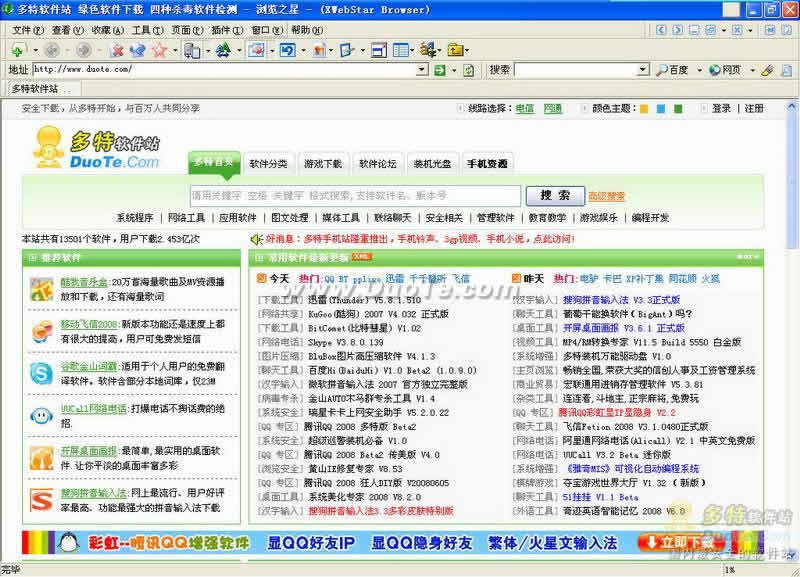
Task: Expand the Go button dropdown arrow
Action: (454, 70)
